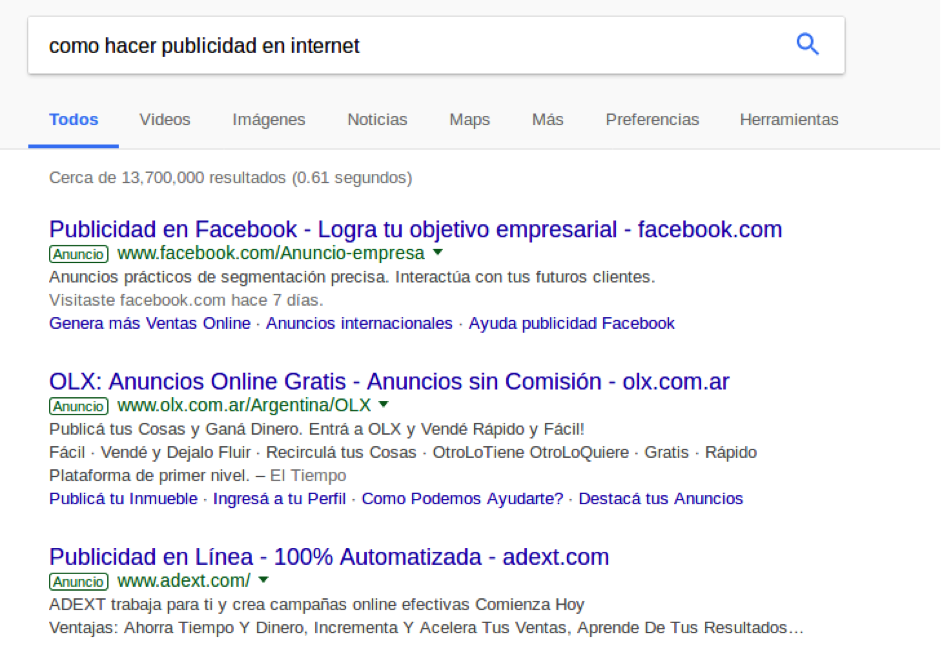Open Publicidad en Línea adext.com title

[x=329, y=557]
